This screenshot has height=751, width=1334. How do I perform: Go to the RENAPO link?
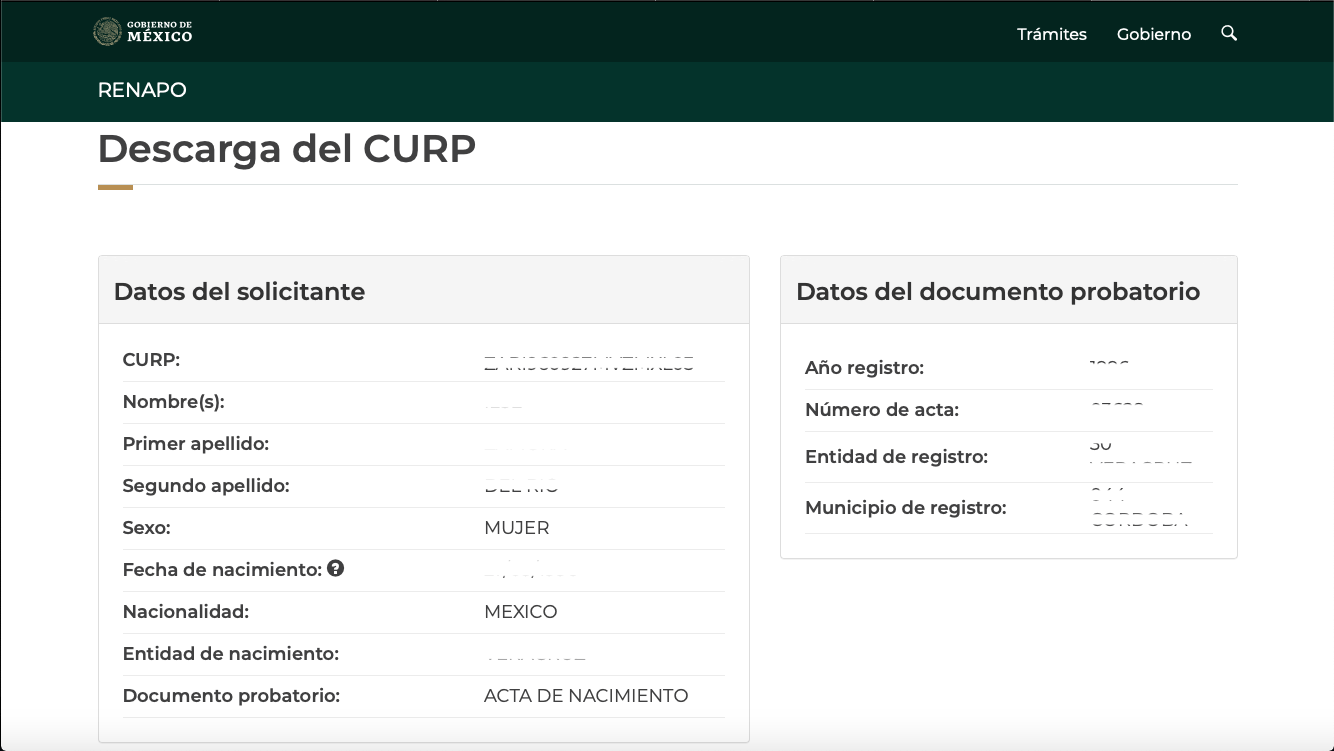(x=142, y=90)
